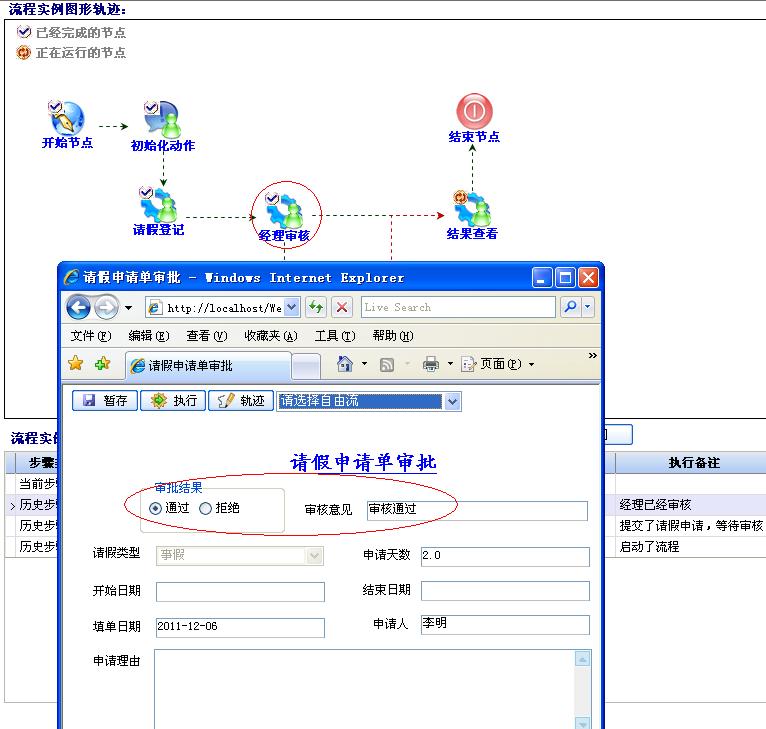The image size is (766, 729).
Task: Expand toolbar overflow chevron »
Action: 593,355
